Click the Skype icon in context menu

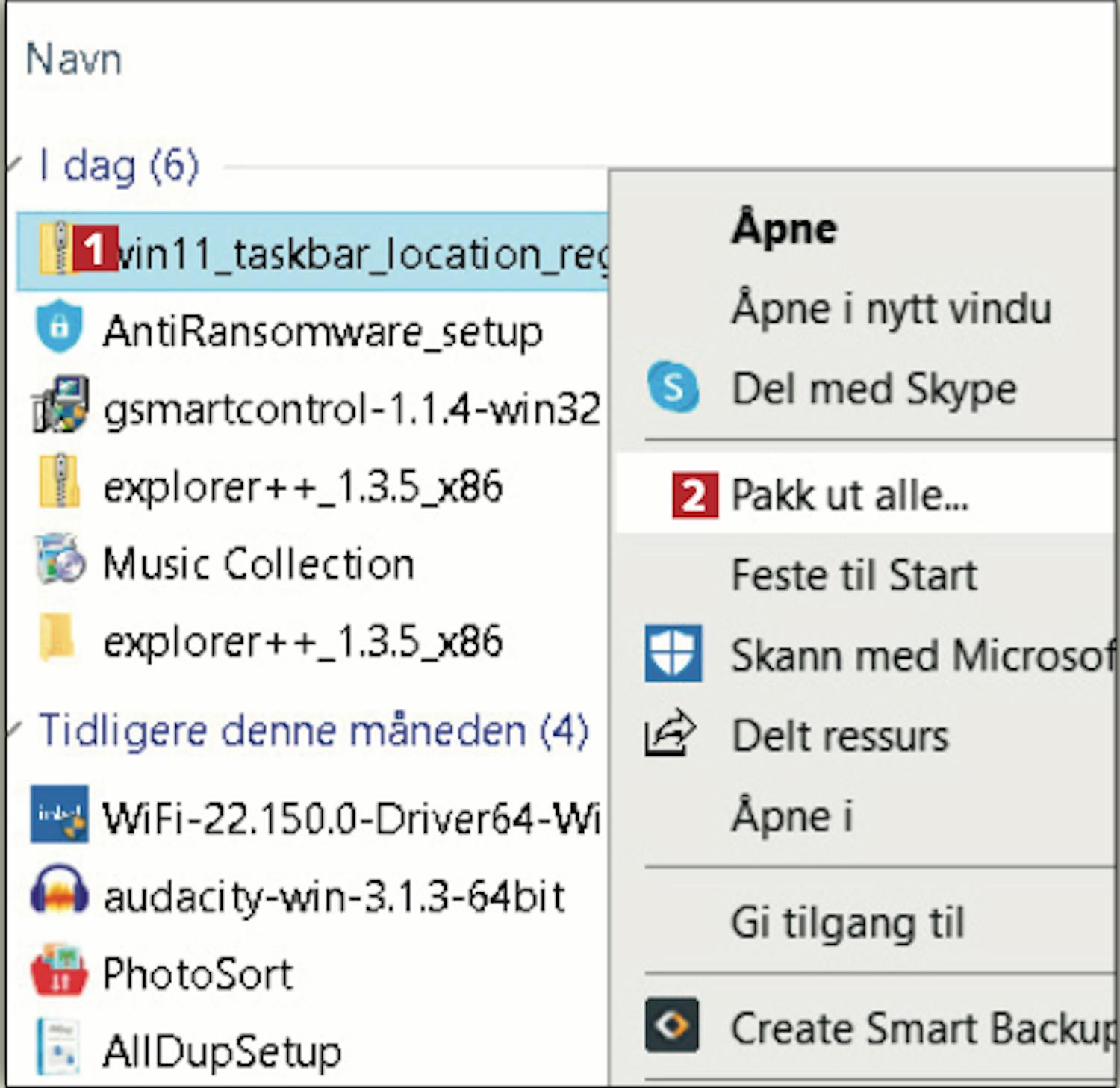point(673,388)
